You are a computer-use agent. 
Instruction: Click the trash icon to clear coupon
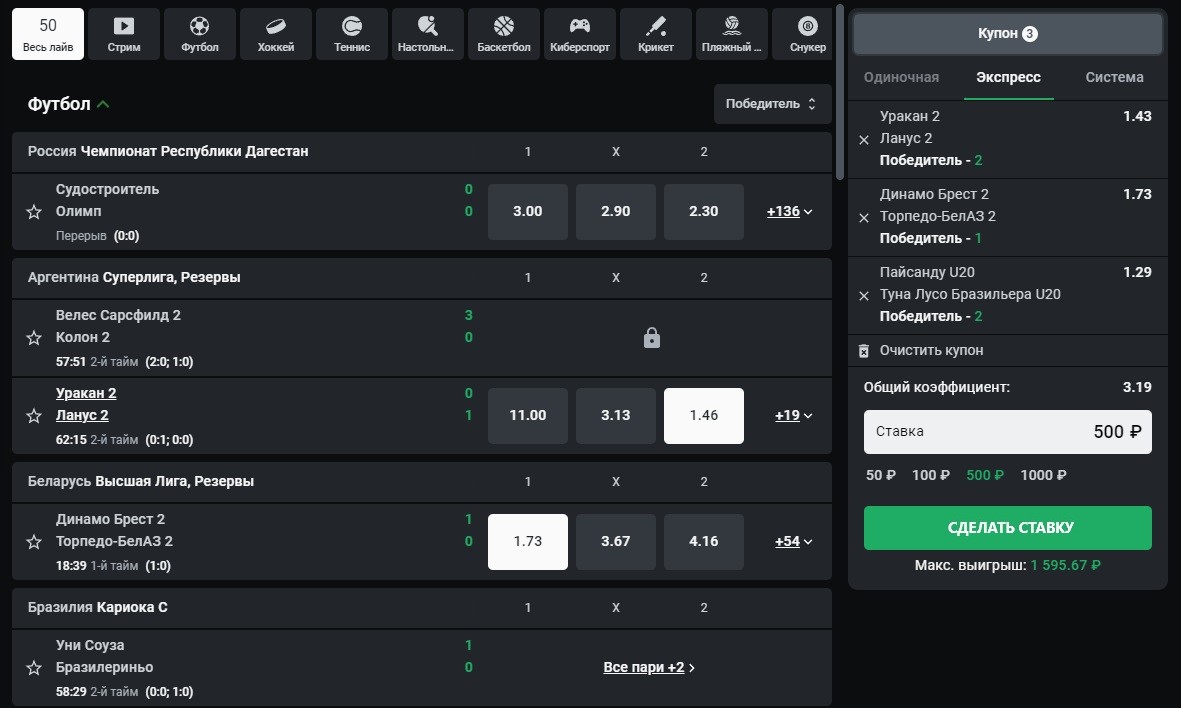[864, 350]
